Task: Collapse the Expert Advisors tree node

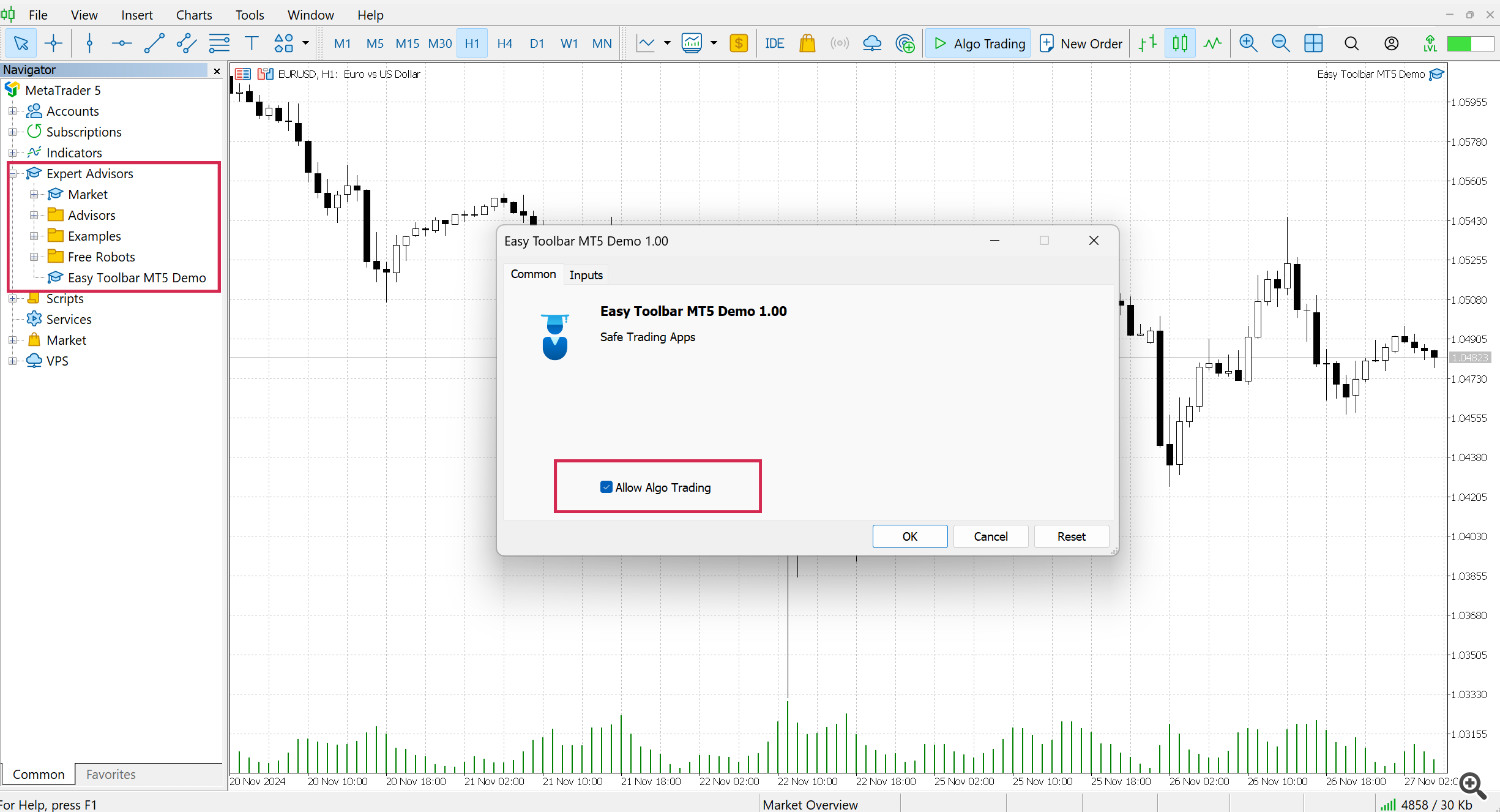Action: pyautogui.click(x=13, y=174)
